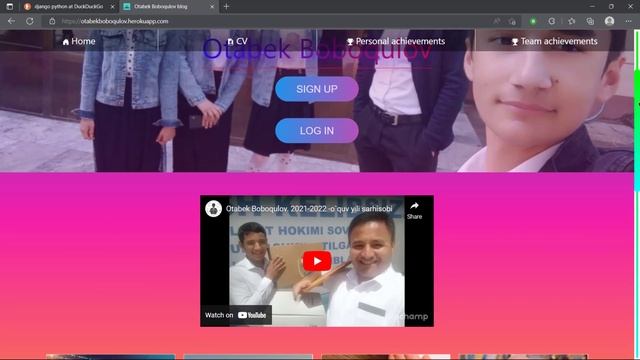This screenshot has width=640, height=360.
Task: Open the browser profile avatar
Action: tap(609, 21)
